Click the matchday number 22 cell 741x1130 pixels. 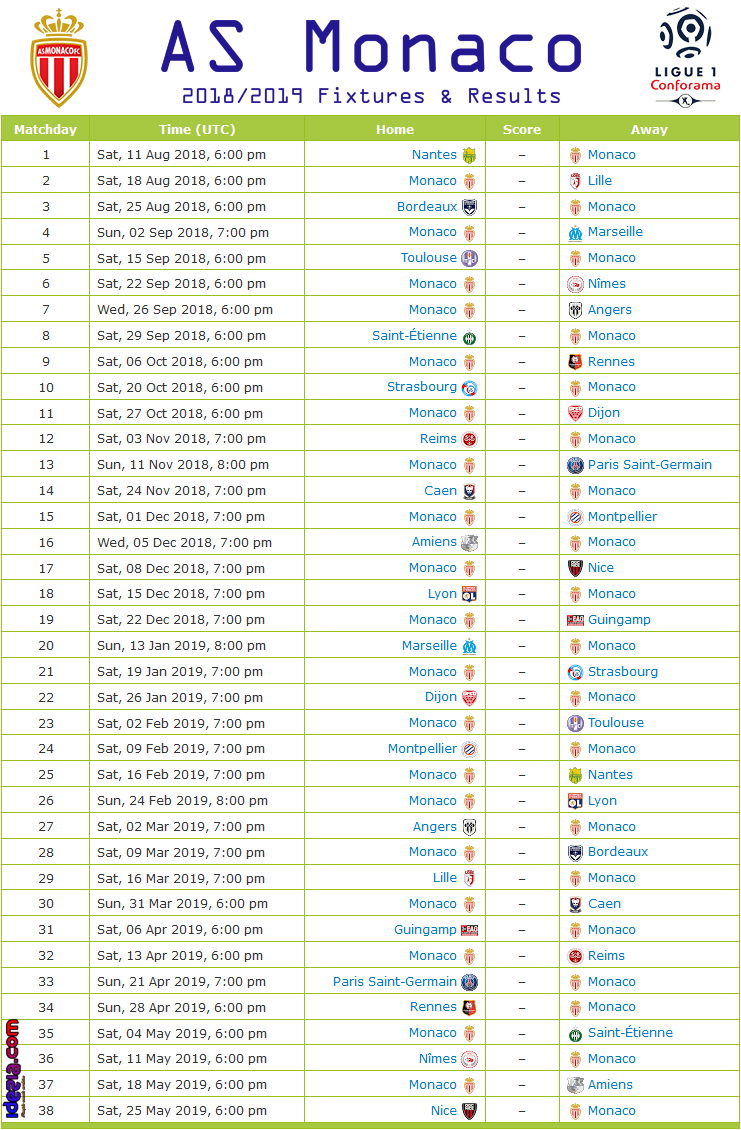(x=45, y=697)
